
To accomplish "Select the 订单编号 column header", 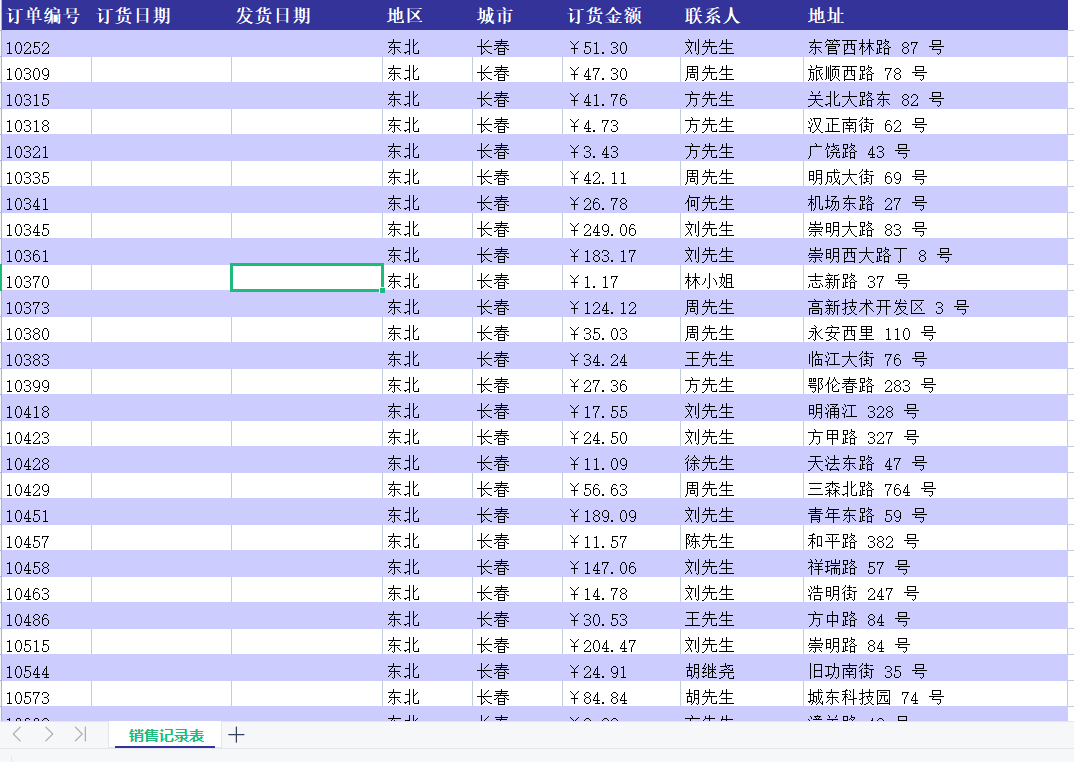I will click(x=43, y=16).
